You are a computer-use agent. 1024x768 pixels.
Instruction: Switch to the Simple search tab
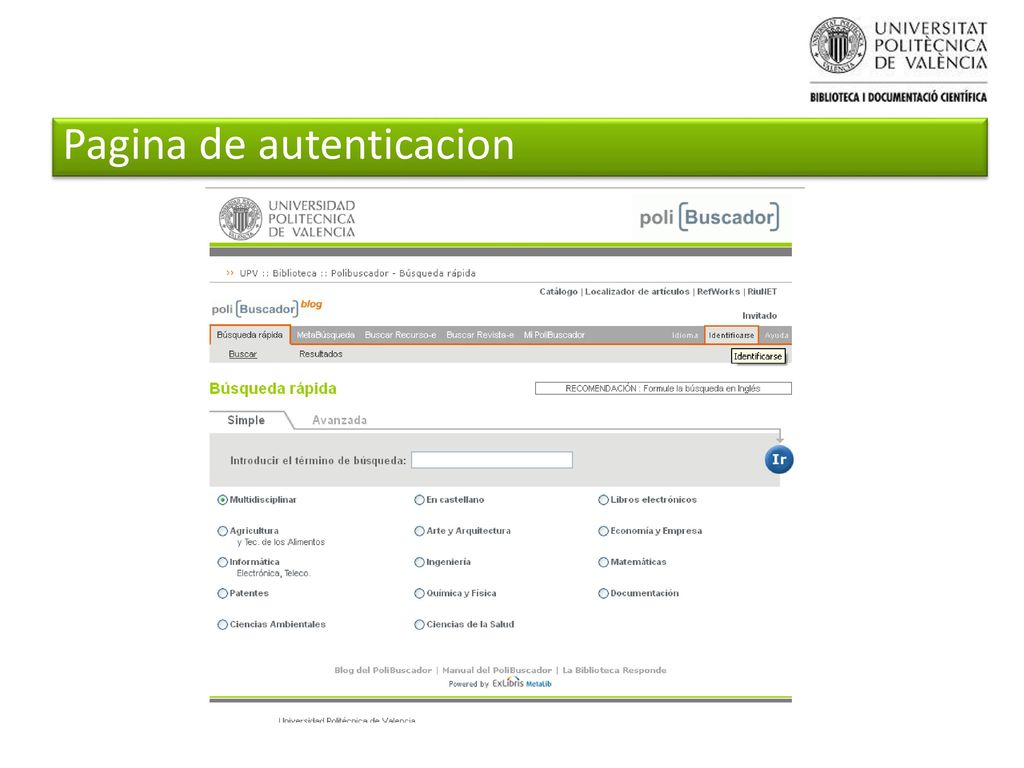click(246, 421)
